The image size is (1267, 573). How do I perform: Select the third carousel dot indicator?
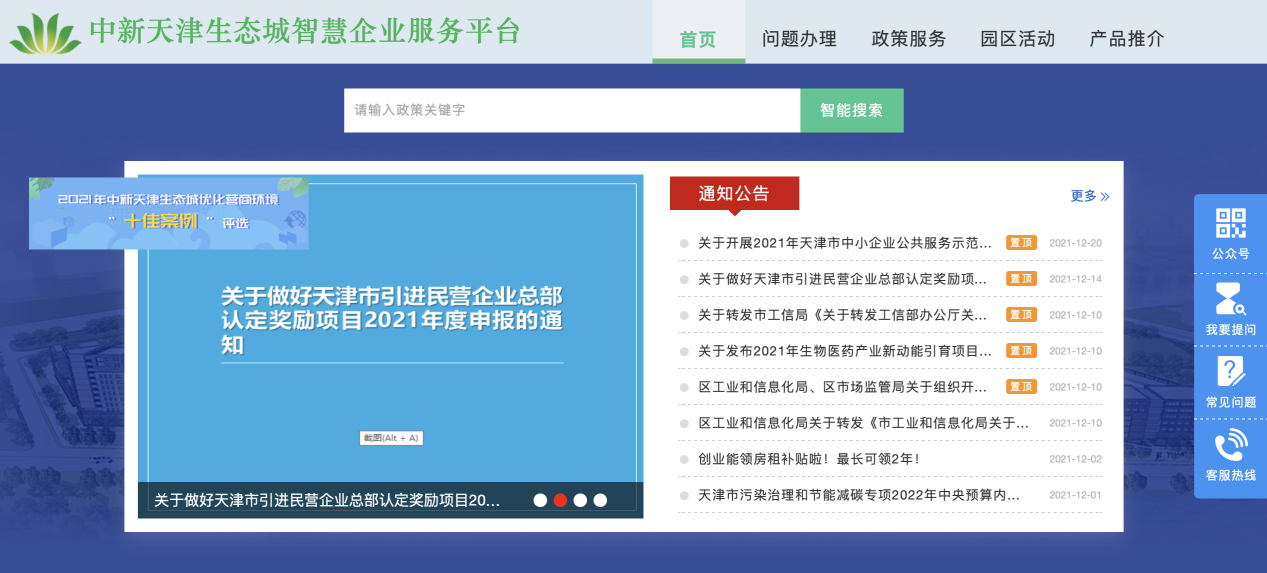(580, 500)
